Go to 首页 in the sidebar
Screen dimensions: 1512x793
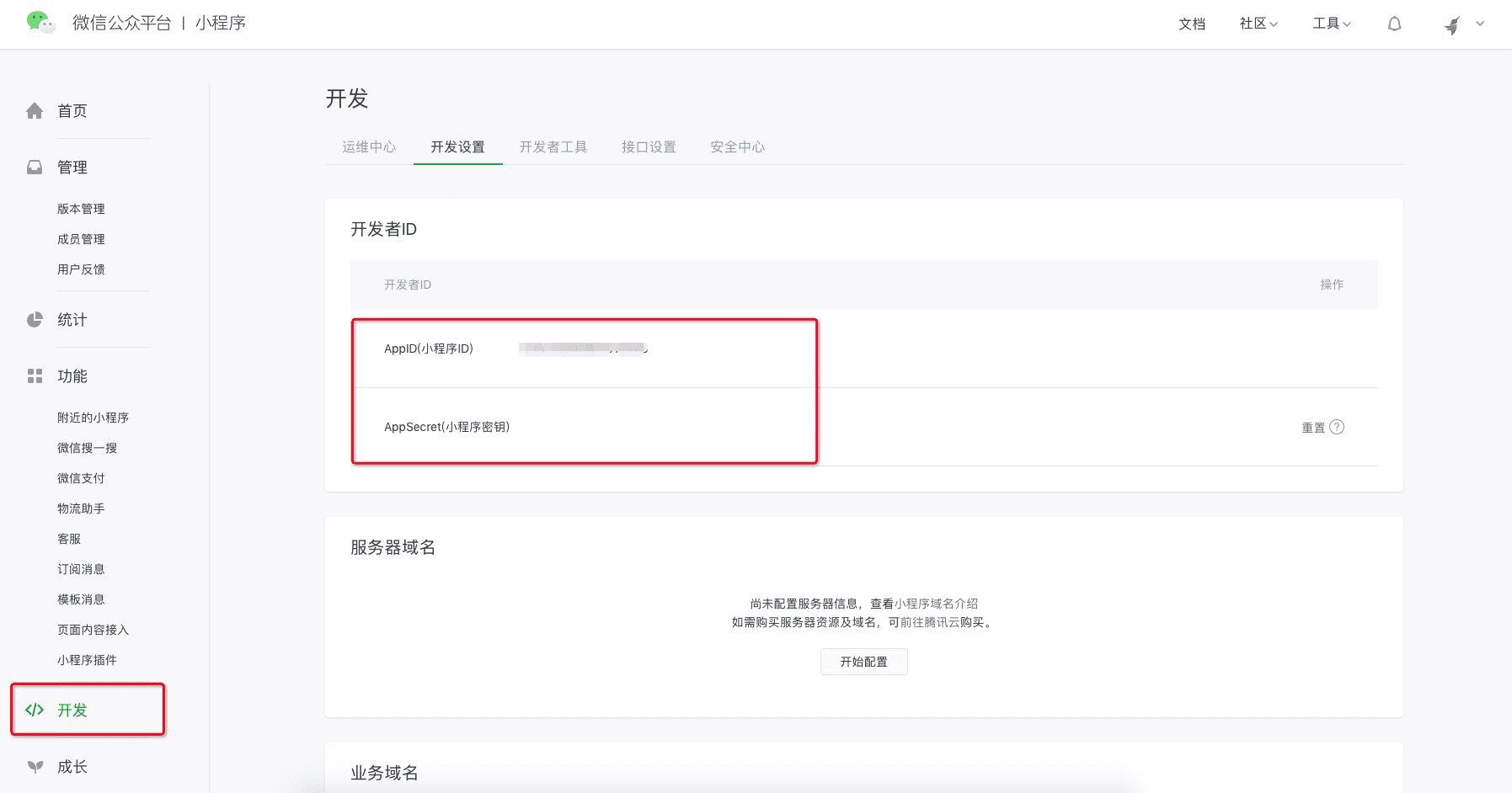point(72,111)
